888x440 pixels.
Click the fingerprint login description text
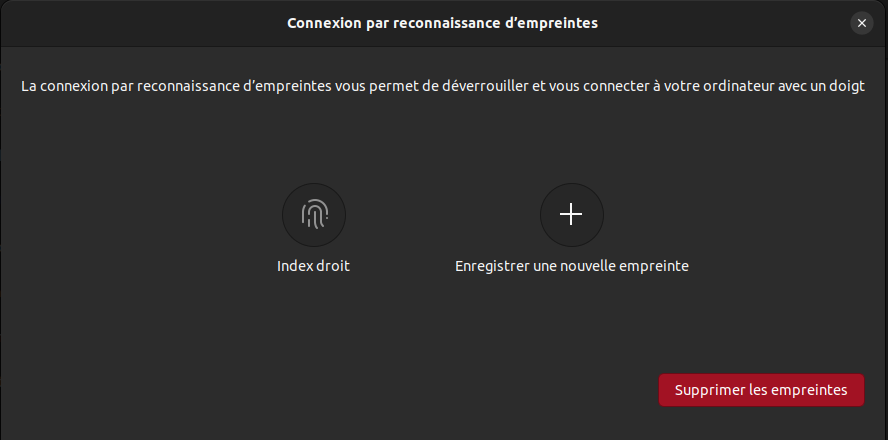coord(443,88)
